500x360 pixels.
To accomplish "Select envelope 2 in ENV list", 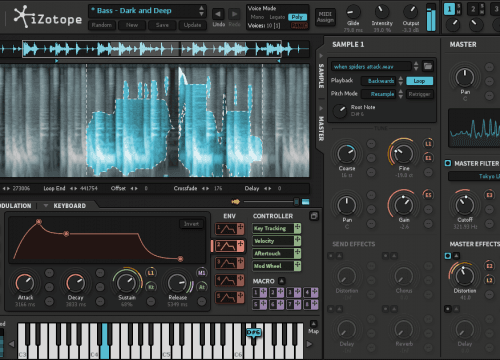I will click(x=230, y=246).
